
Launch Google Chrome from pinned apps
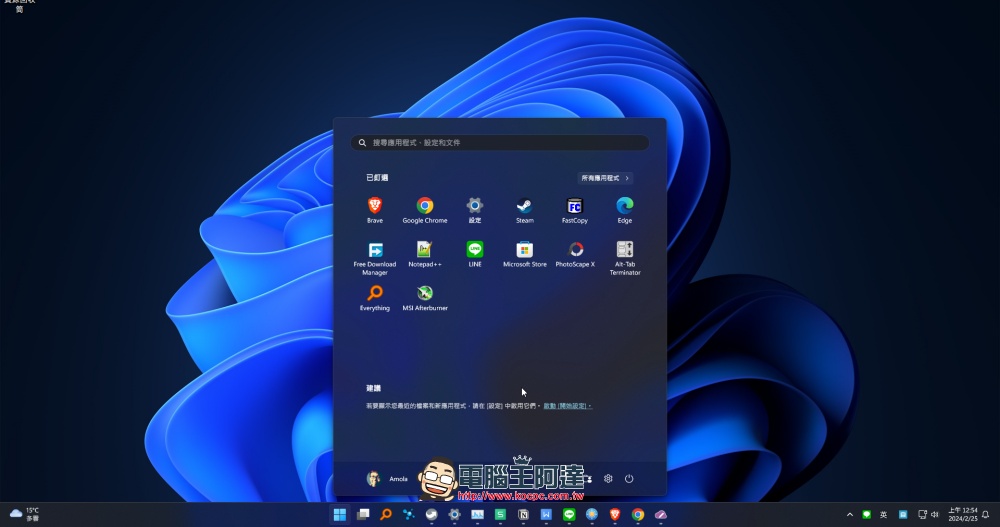point(425,210)
